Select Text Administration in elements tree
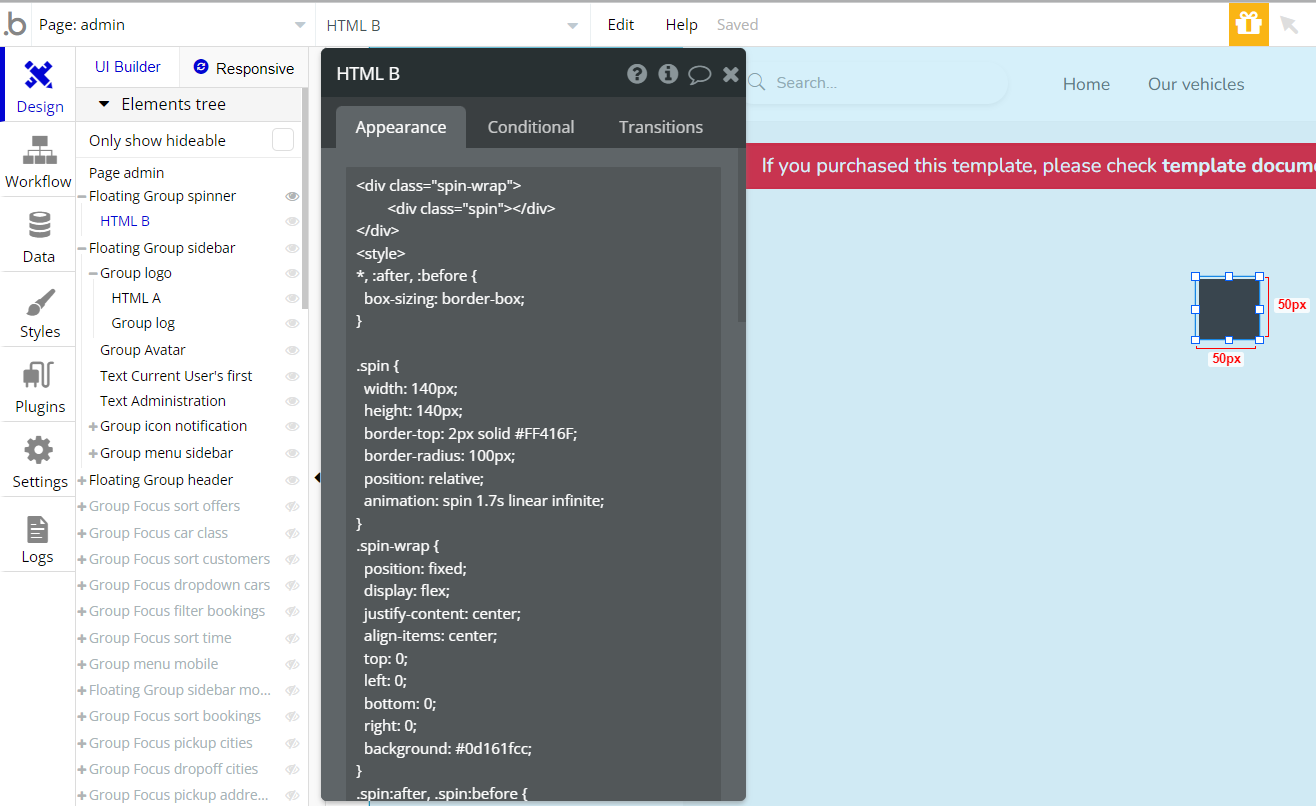The height and width of the screenshot is (806, 1316). [162, 401]
